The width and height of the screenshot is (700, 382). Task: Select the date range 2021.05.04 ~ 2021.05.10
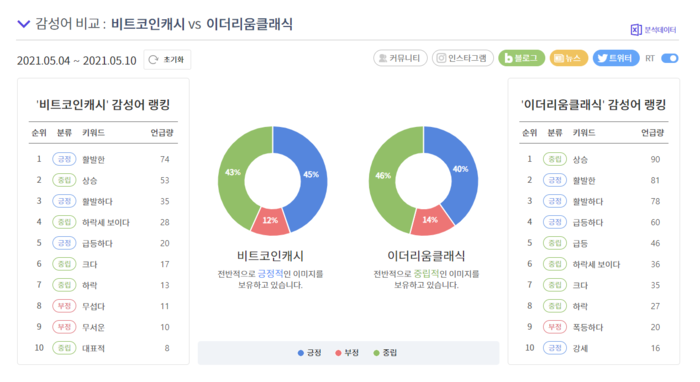76,61
